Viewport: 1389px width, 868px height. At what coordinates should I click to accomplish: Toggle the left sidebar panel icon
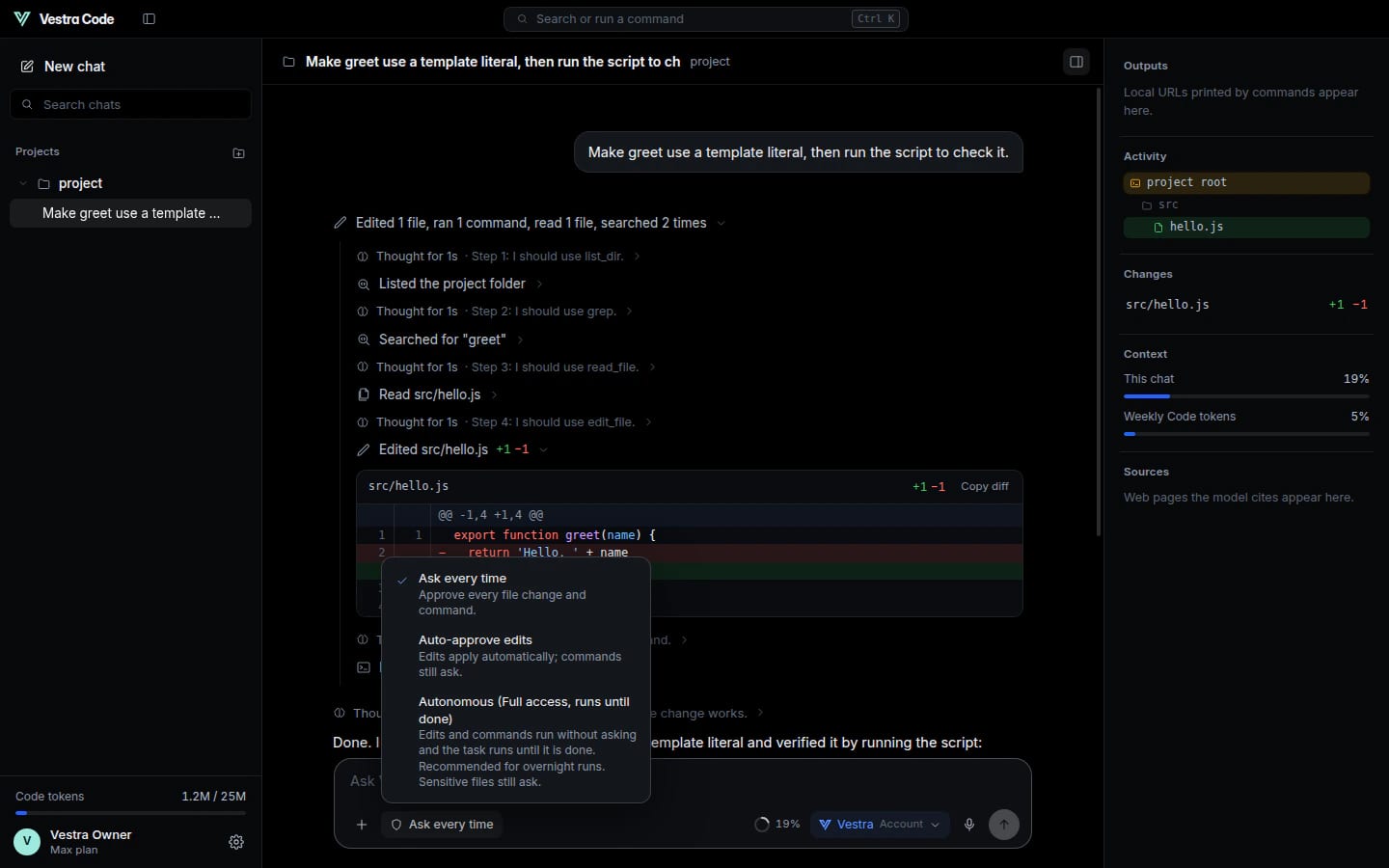coord(149,18)
